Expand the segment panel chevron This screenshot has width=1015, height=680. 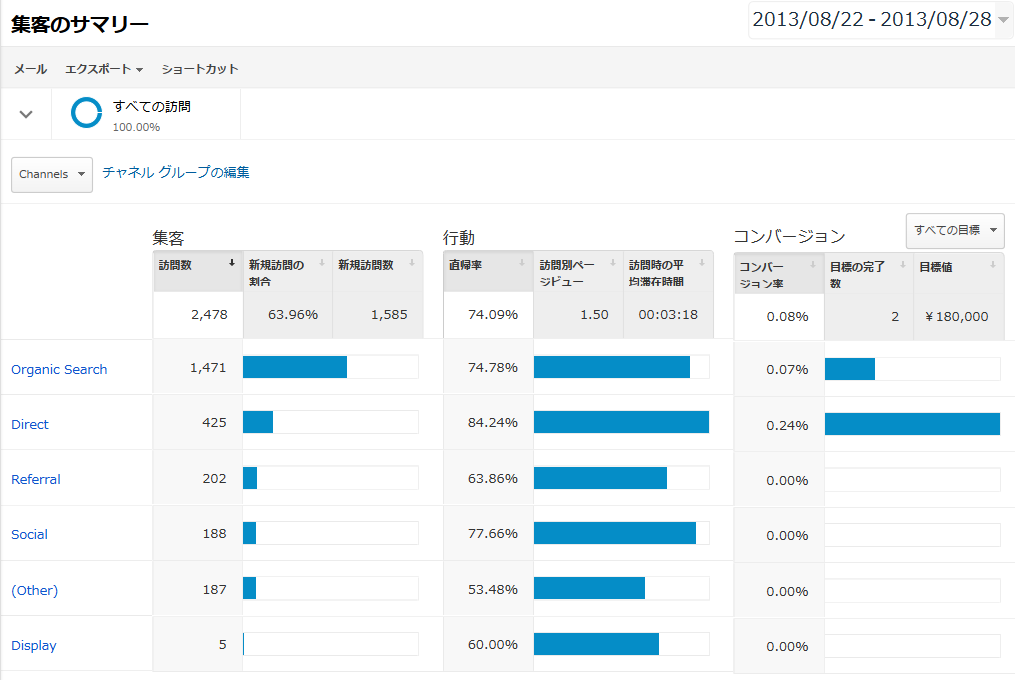(x=27, y=114)
